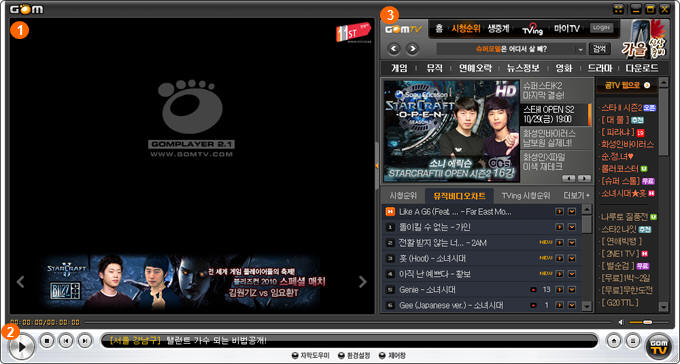Click the LOGIN button
This screenshot has width=680, height=364.
click(602, 28)
